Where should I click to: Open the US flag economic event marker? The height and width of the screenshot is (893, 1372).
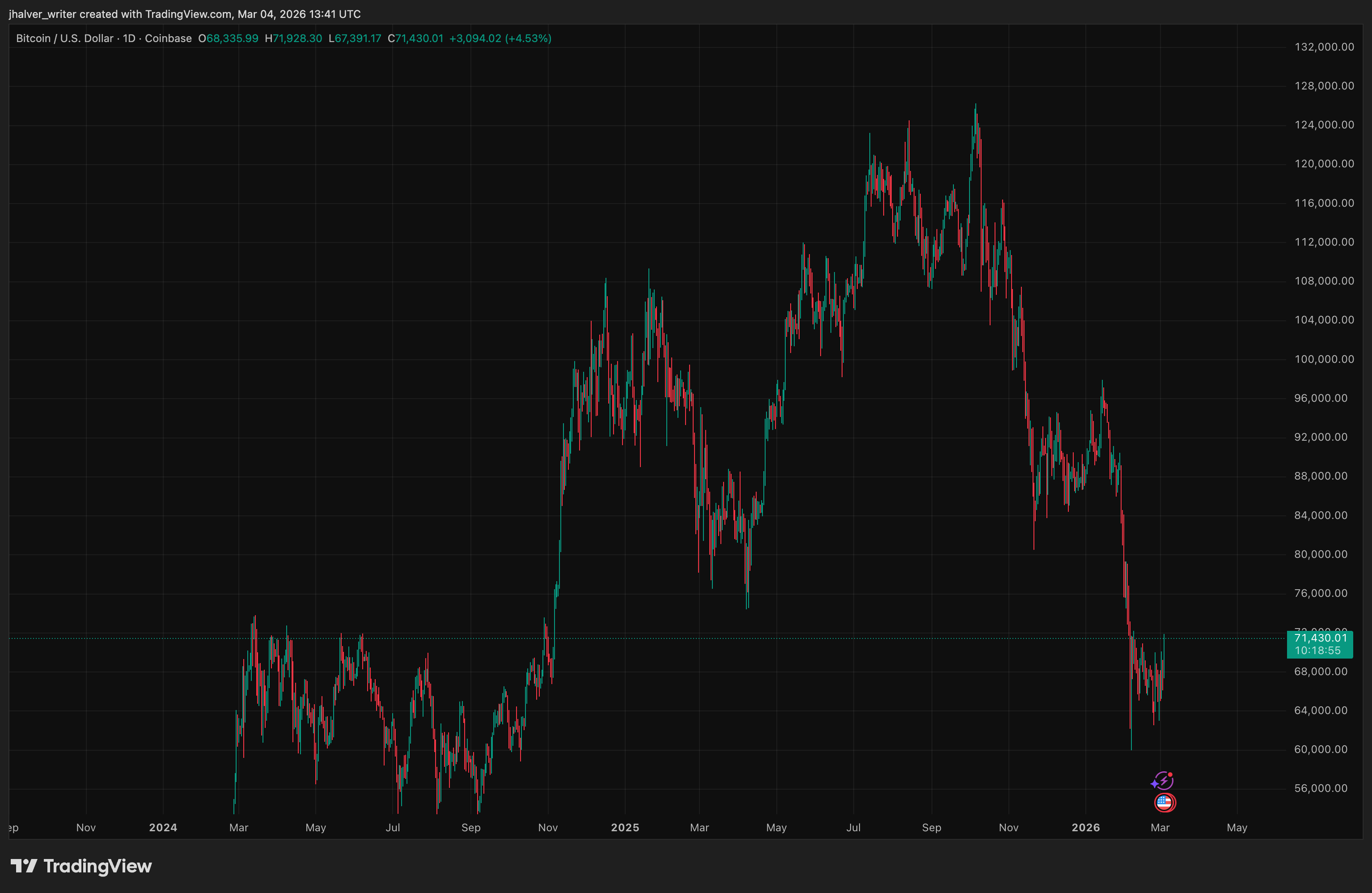click(x=1165, y=803)
